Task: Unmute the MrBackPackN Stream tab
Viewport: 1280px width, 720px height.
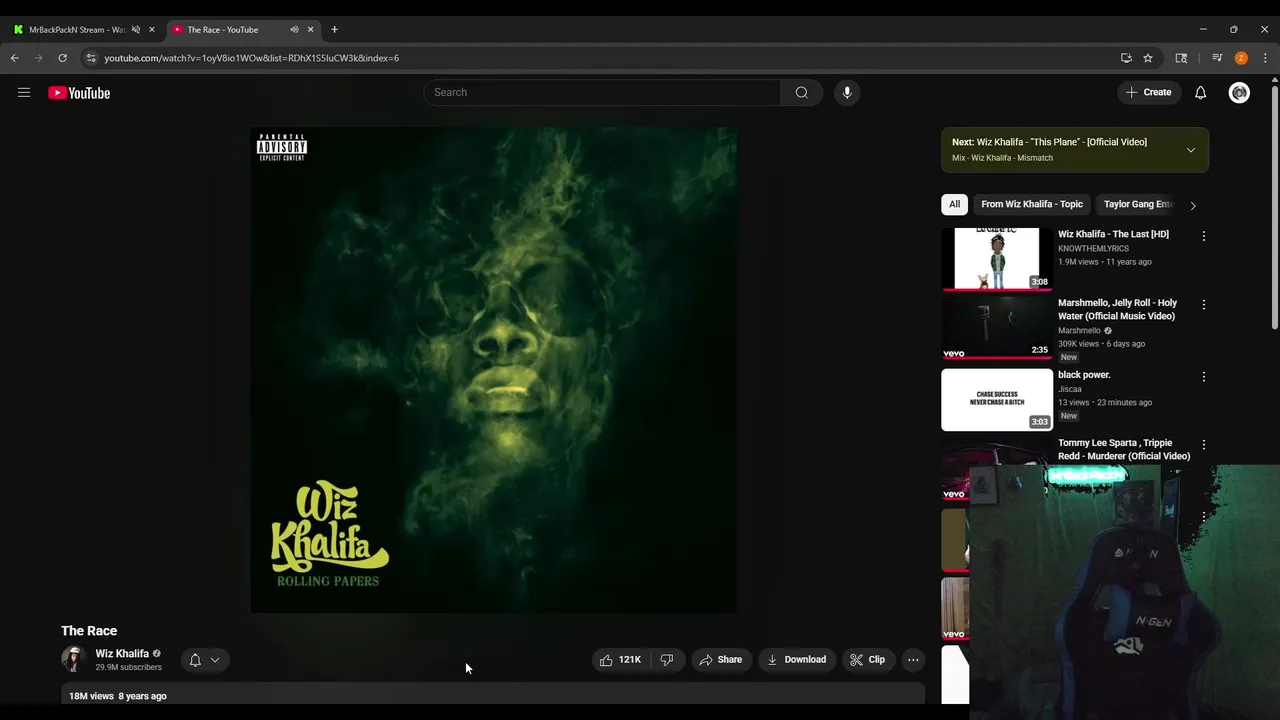Action: pos(136,29)
